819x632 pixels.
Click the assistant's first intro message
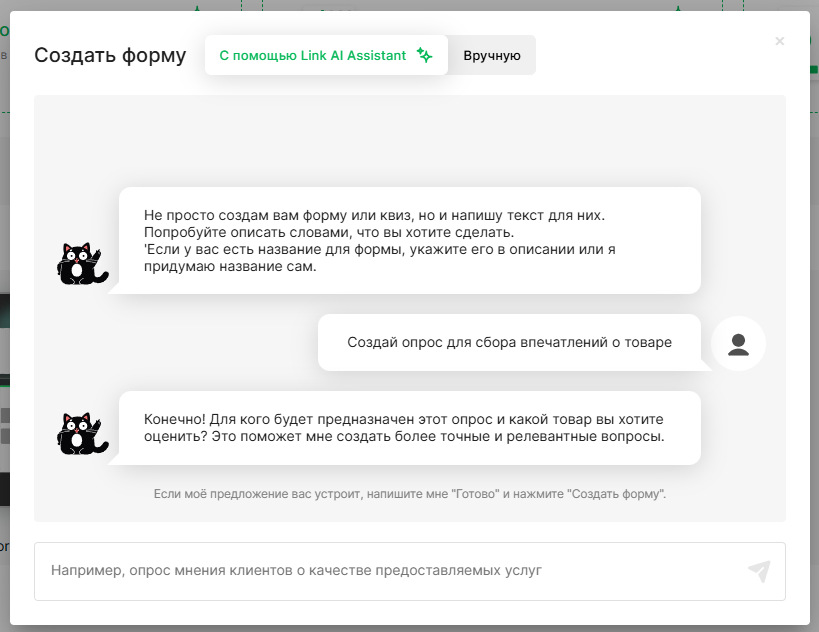point(410,240)
